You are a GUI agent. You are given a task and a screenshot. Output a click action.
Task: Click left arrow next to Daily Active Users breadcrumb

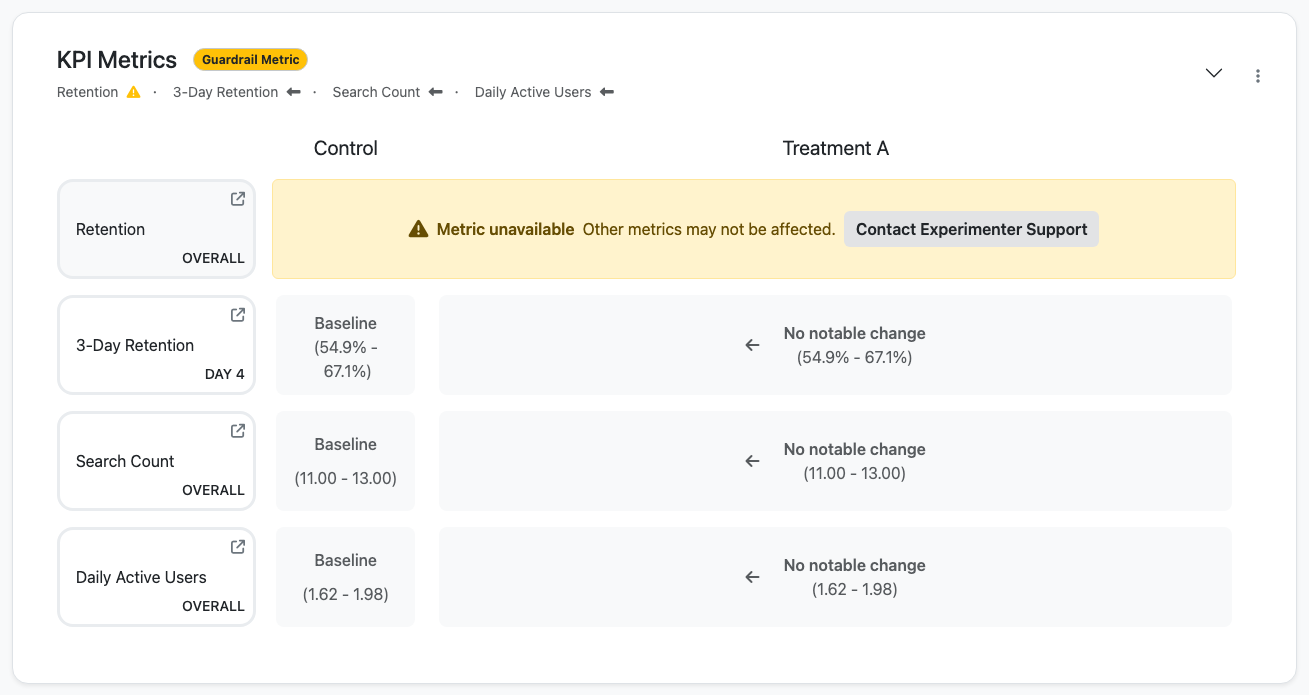pos(606,92)
